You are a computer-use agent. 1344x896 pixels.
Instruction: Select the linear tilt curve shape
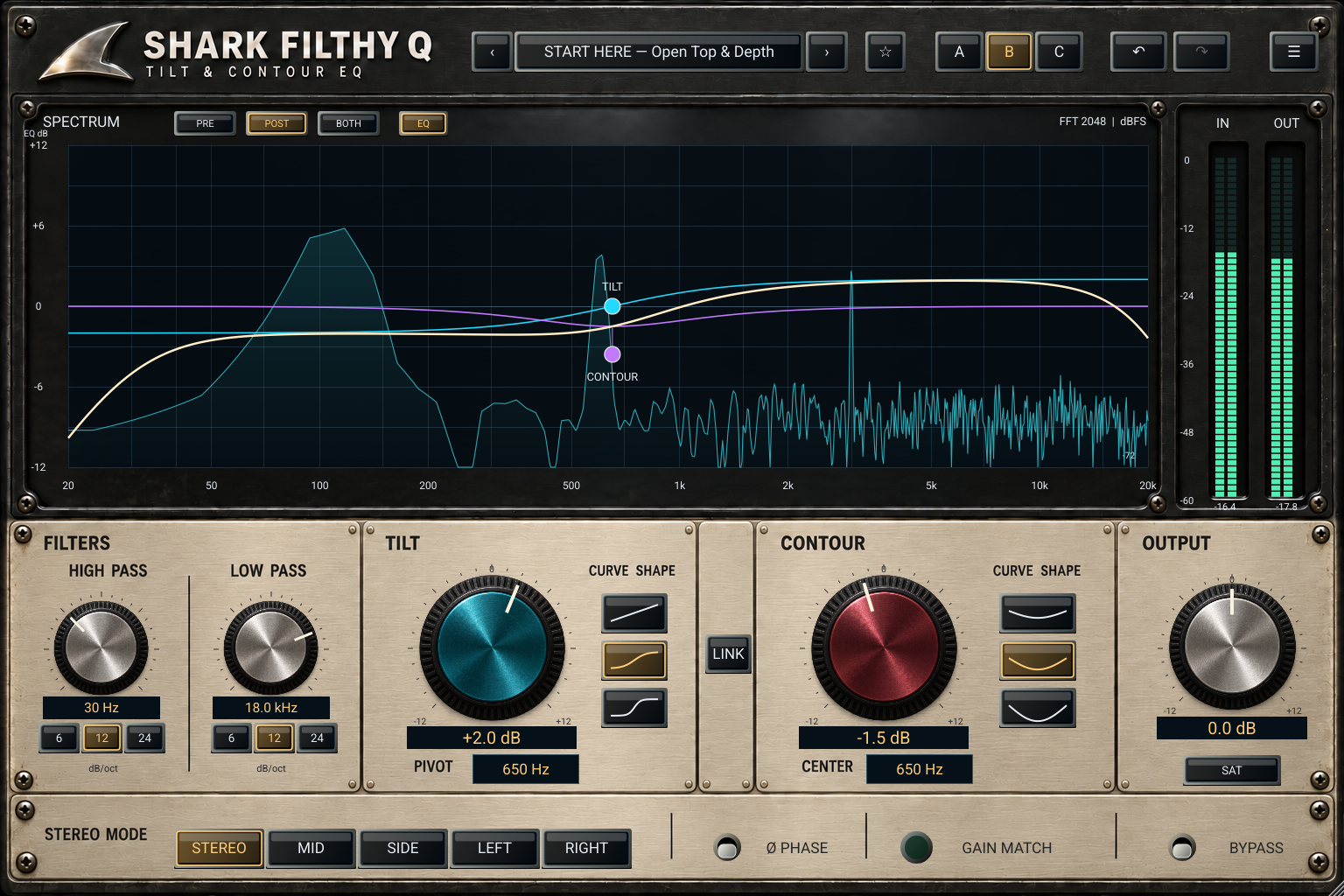click(x=634, y=613)
